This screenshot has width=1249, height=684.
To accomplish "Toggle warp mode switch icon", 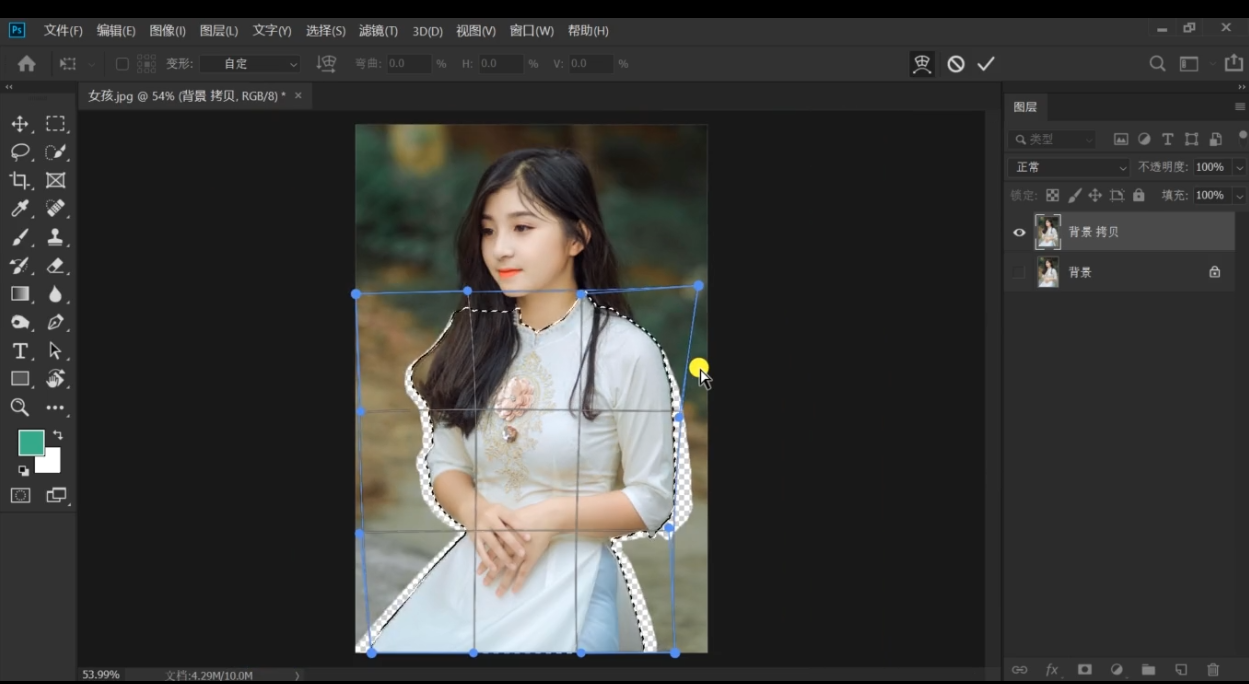I will pyautogui.click(x=922, y=64).
